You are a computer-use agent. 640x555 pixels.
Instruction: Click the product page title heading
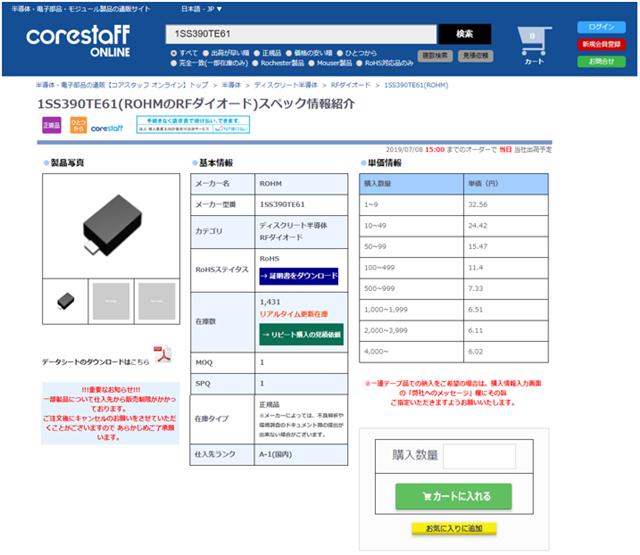coord(196,104)
